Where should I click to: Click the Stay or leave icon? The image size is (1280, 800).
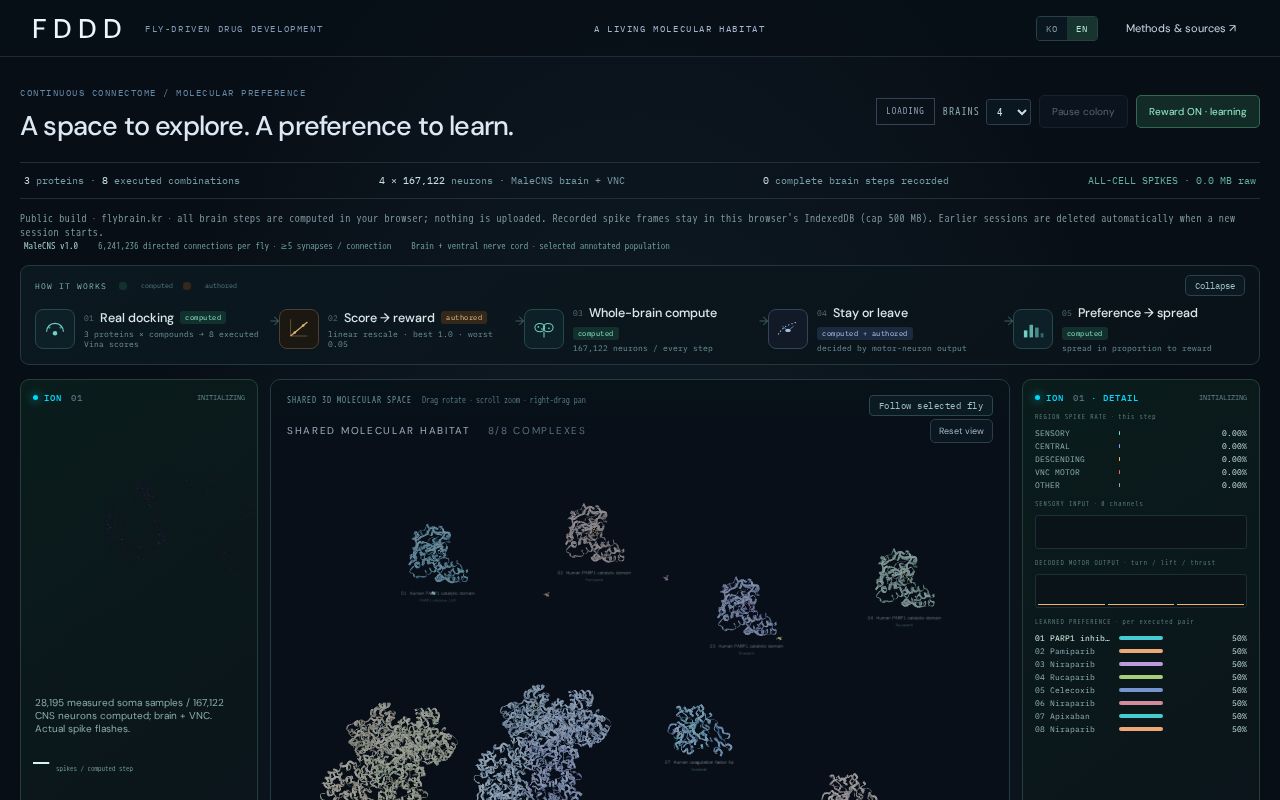pyautogui.click(x=788, y=329)
